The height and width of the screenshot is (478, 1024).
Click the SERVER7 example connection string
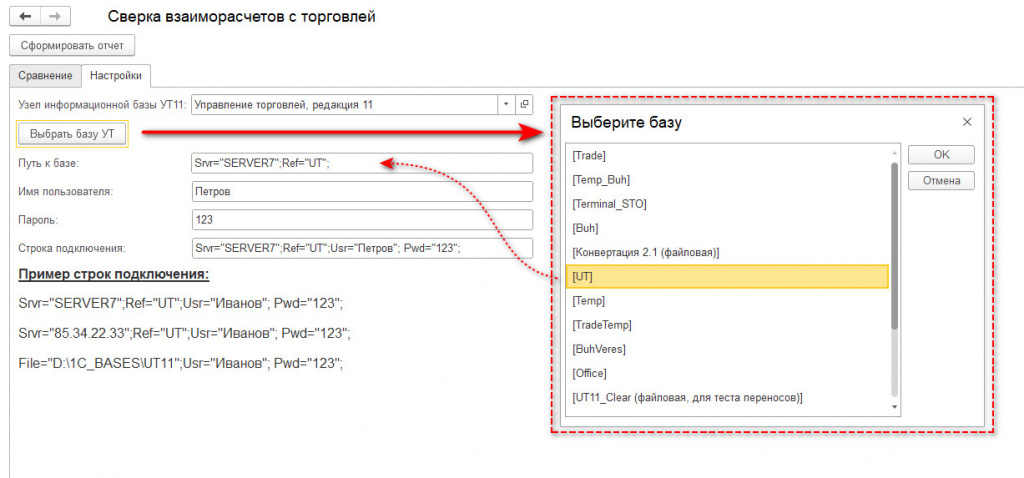tap(181, 304)
